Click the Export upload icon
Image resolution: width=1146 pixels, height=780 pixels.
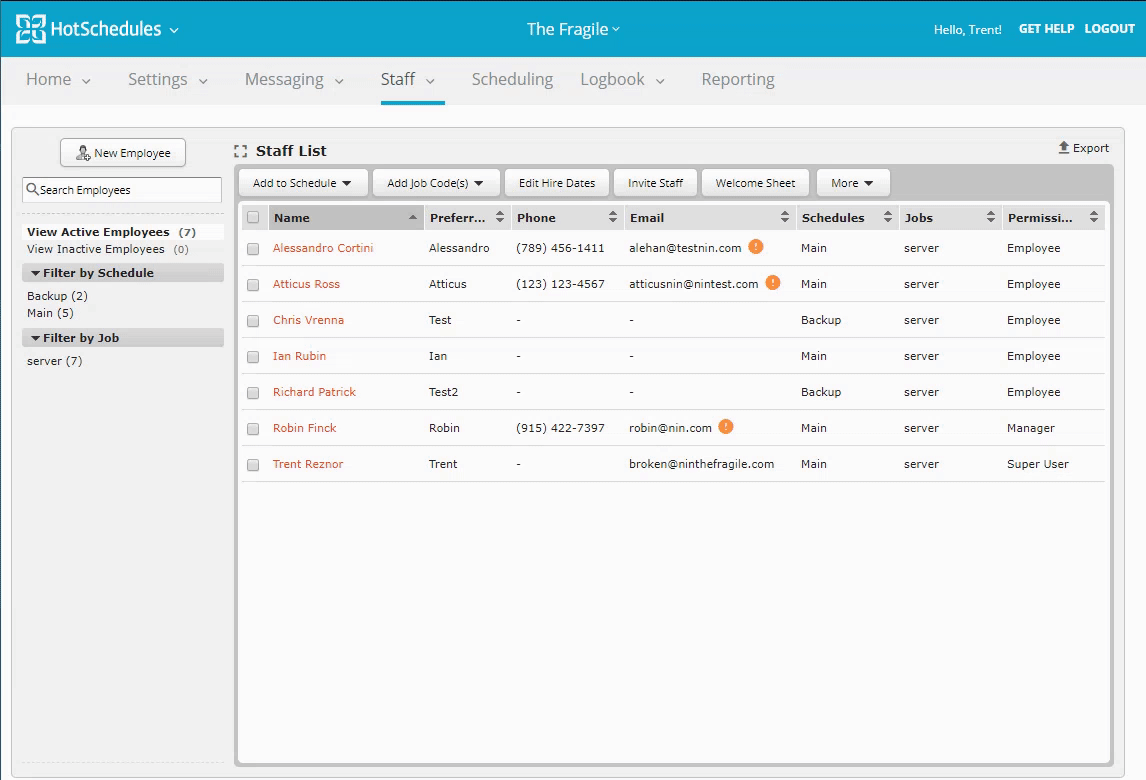click(1064, 148)
